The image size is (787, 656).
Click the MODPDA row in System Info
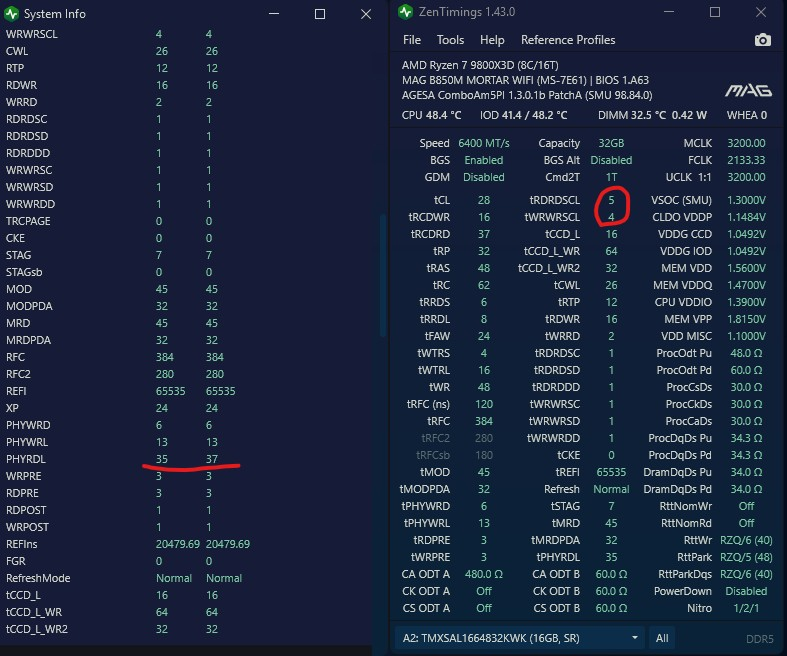[112, 306]
